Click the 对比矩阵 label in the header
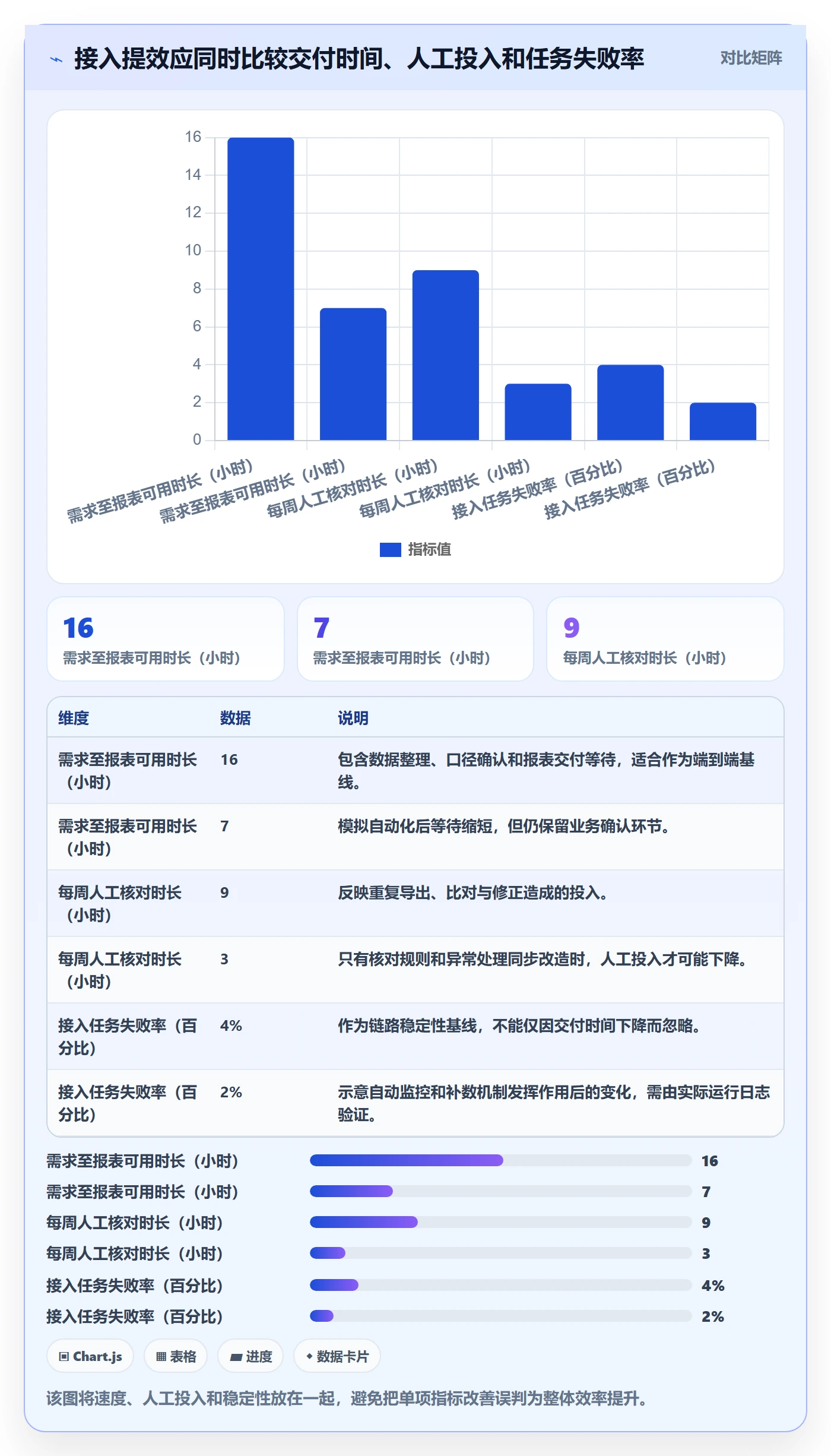The image size is (831, 1456). (751, 58)
